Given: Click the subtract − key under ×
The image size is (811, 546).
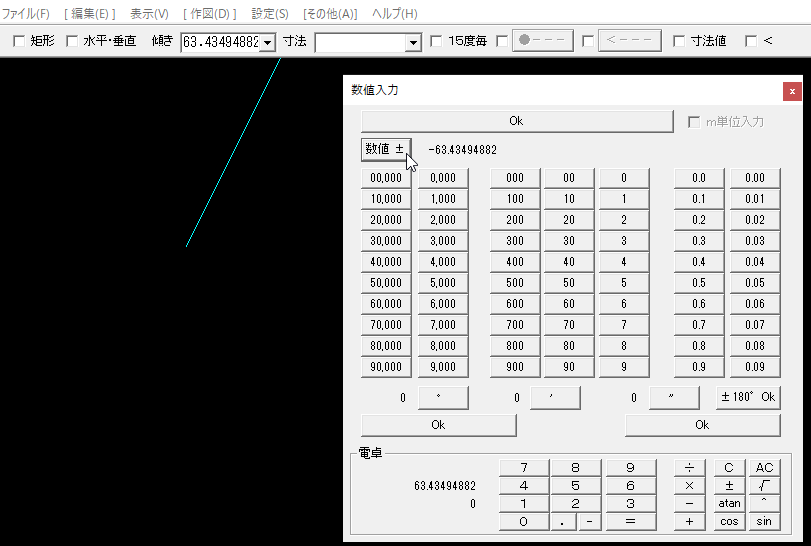Looking at the screenshot, I should 689,504.
